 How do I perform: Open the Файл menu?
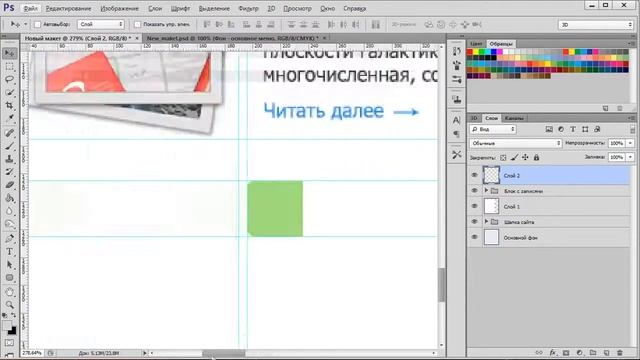(31, 9)
